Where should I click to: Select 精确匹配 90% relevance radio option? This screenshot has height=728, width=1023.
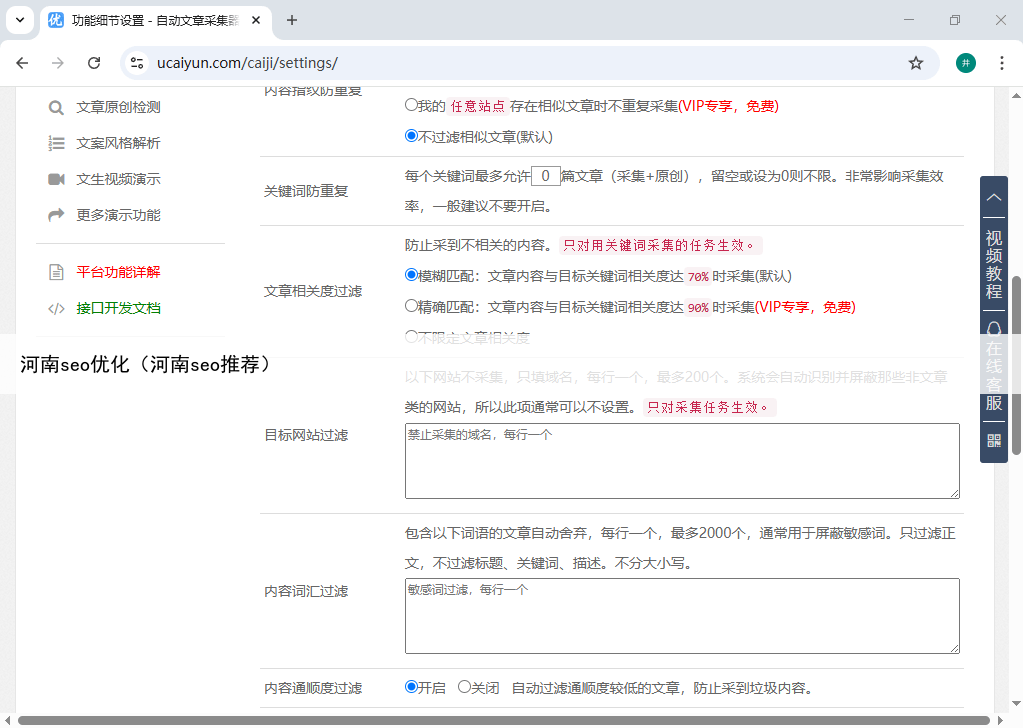click(x=411, y=306)
